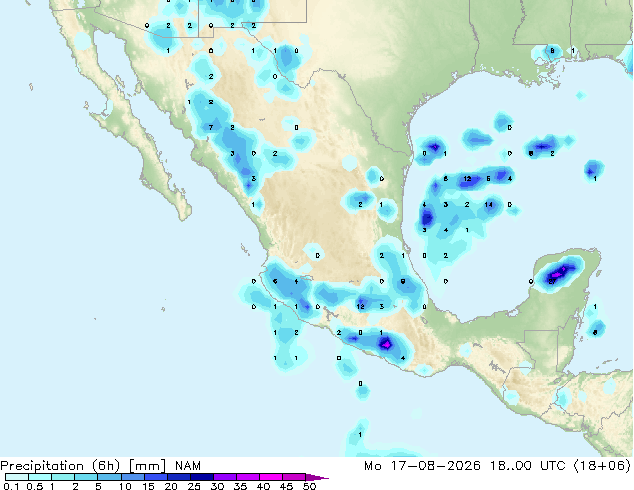Click legend tick label '25'
The width and height of the screenshot is (634, 490).
coord(194,486)
